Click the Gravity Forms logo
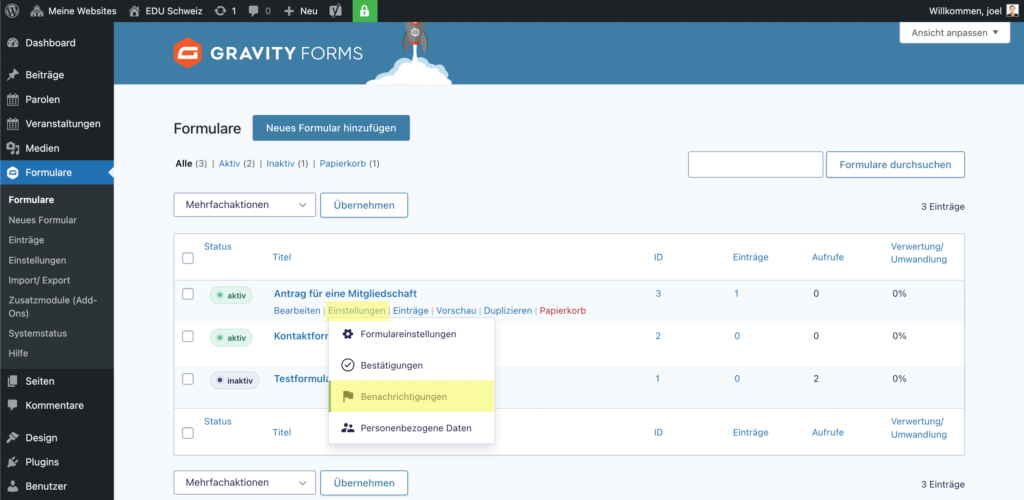Viewport: 1024px width, 500px height. (268, 52)
